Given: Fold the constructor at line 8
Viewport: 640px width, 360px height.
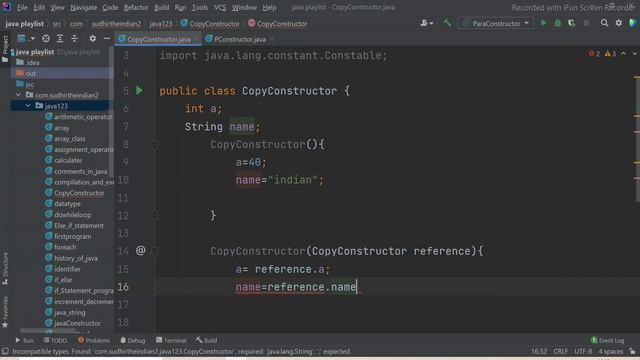Looking at the screenshot, I should click(155, 144).
